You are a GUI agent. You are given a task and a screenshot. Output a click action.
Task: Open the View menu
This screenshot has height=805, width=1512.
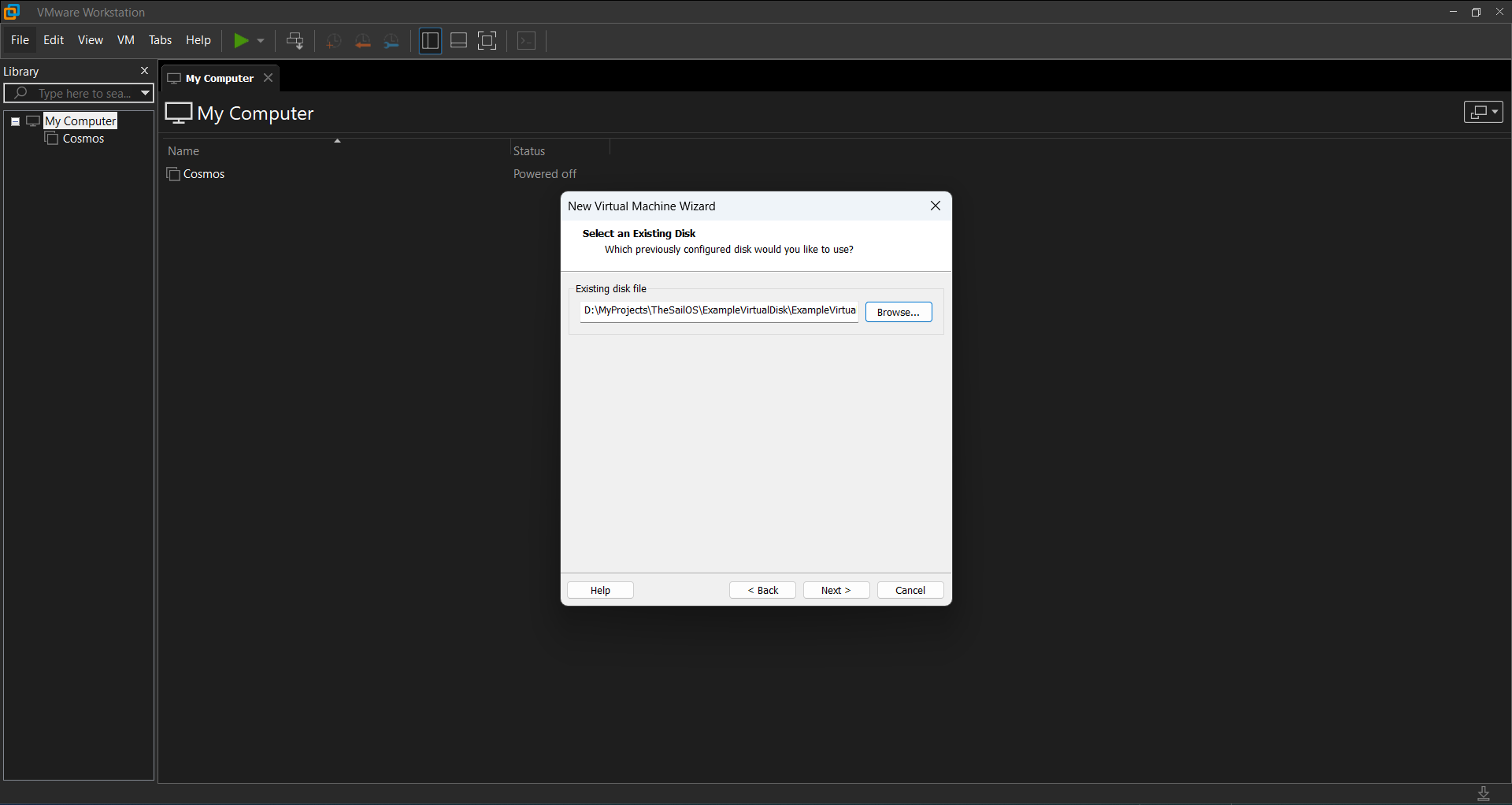pyautogui.click(x=91, y=40)
